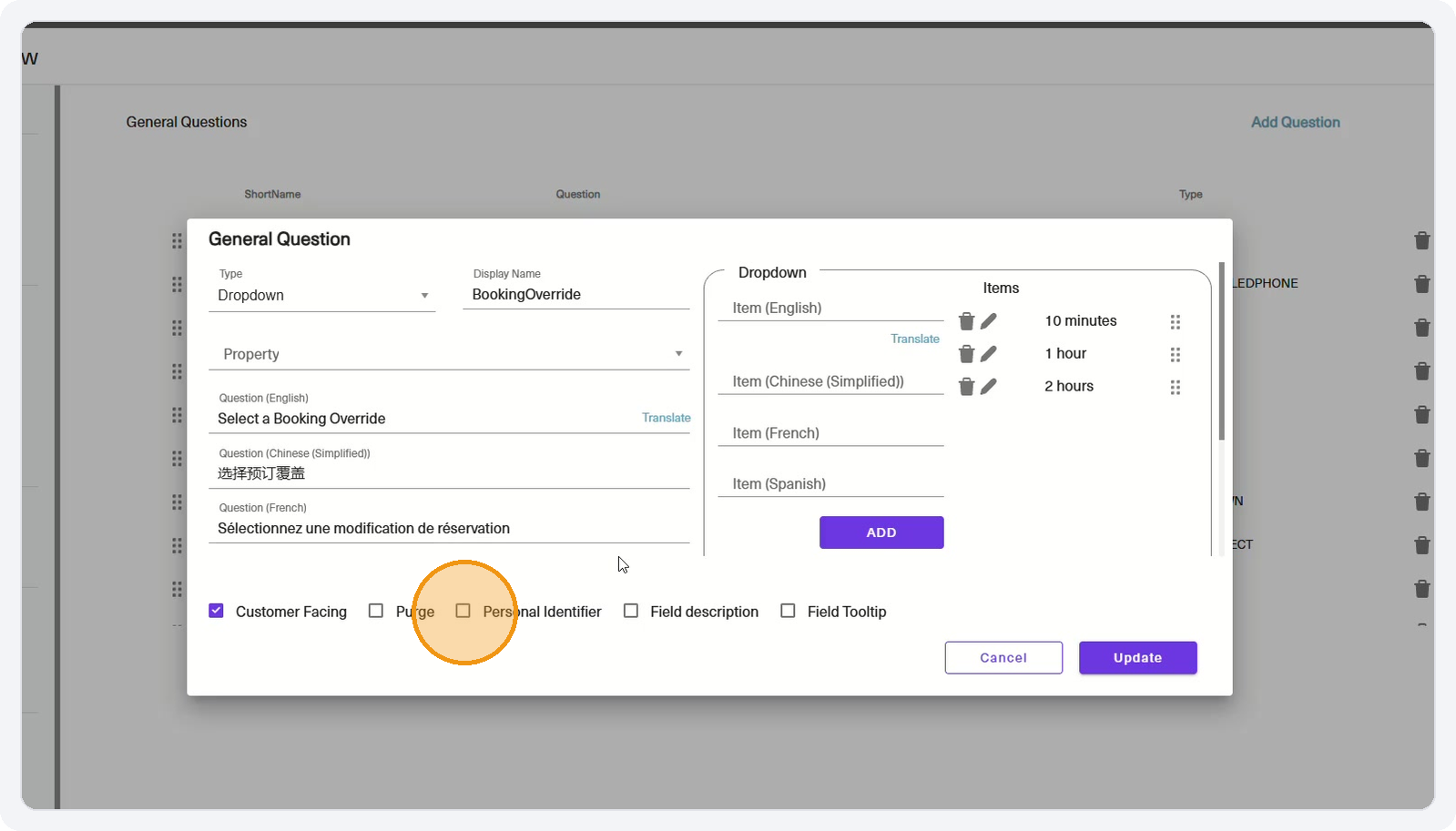Check the Field Tooltip checkbox
1456x831 pixels.
788,611
